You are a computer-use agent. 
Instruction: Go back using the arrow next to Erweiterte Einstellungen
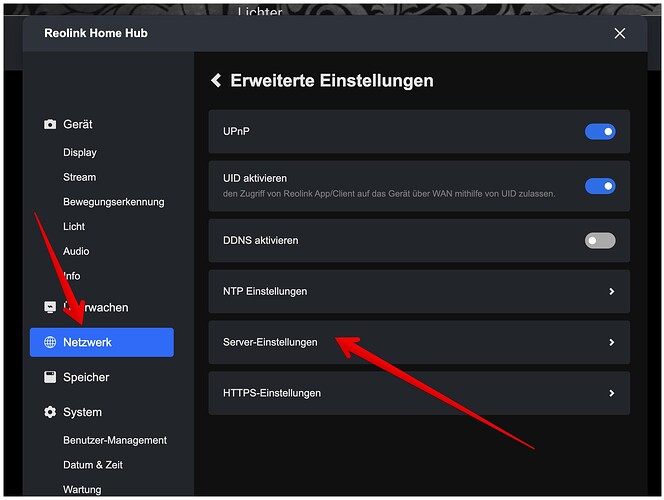(x=216, y=80)
